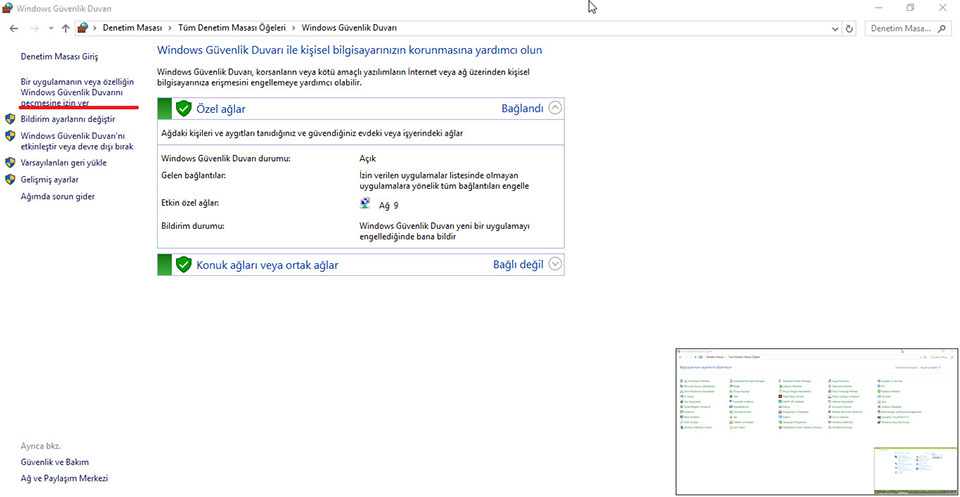Image resolution: width=960 pixels, height=497 pixels.
Task: Select Windows Güvenlik Duvarı breadcrumb
Action: [350, 28]
